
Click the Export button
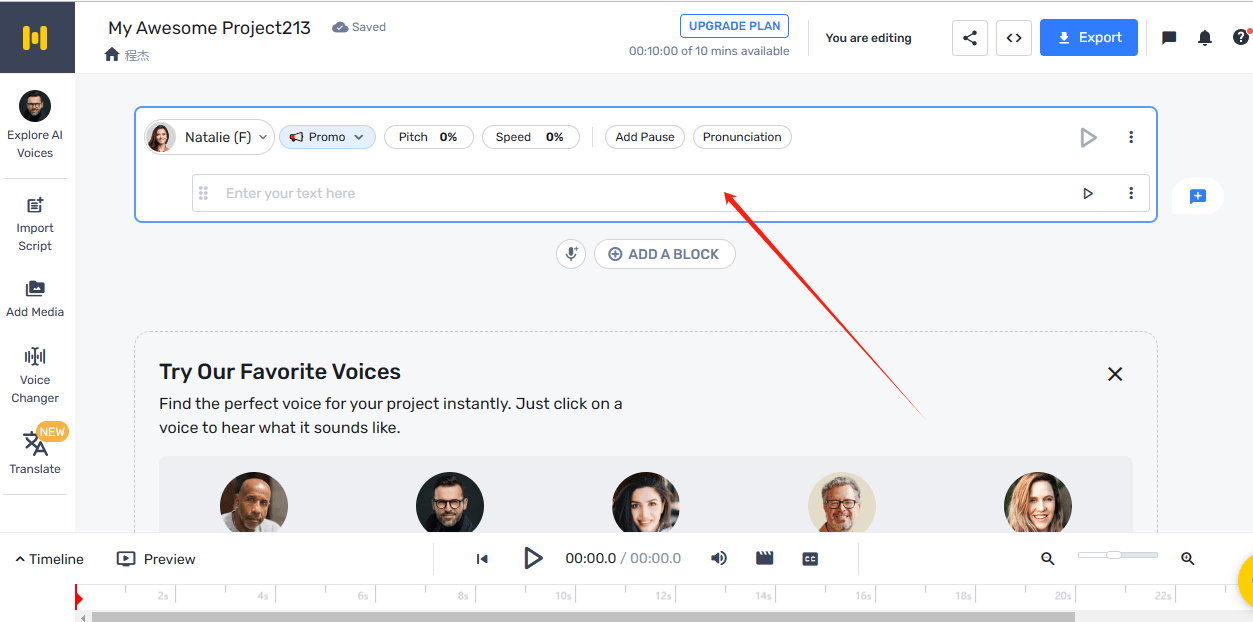(x=1088, y=38)
